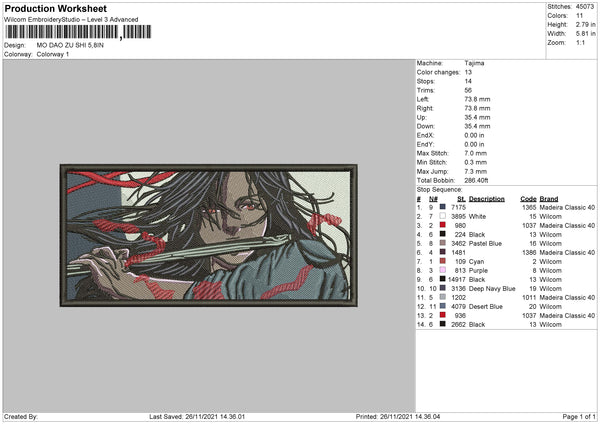The width and height of the screenshot is (600, 424).
Task: Click the Trims value '56'
Action: (x=468, y=90)
